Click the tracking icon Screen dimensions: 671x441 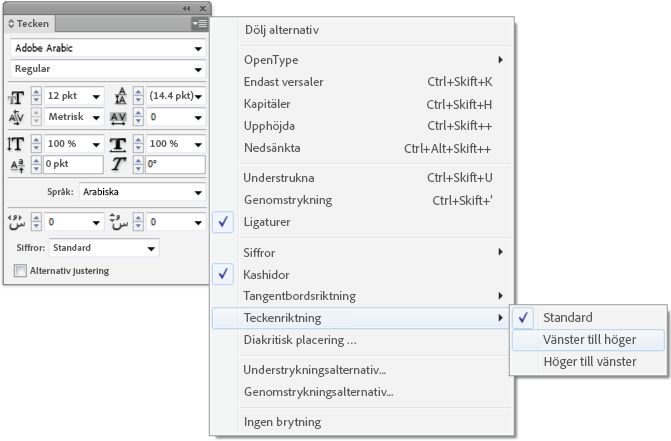[118, 117]
